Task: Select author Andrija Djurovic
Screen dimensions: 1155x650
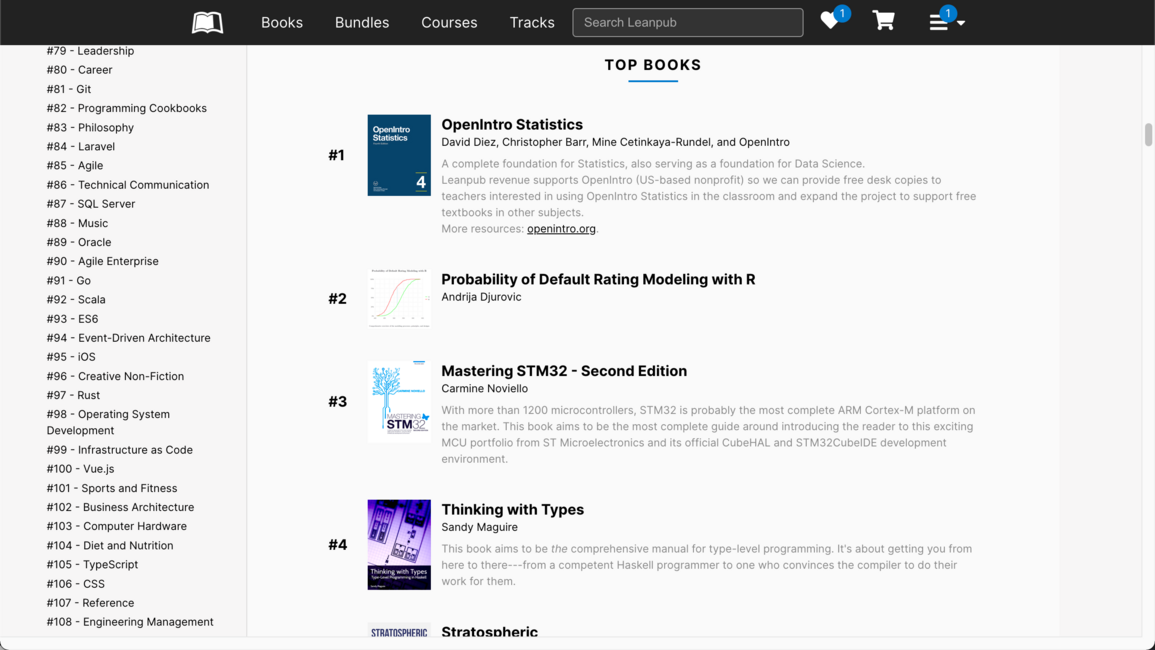Action: [481, 297]
